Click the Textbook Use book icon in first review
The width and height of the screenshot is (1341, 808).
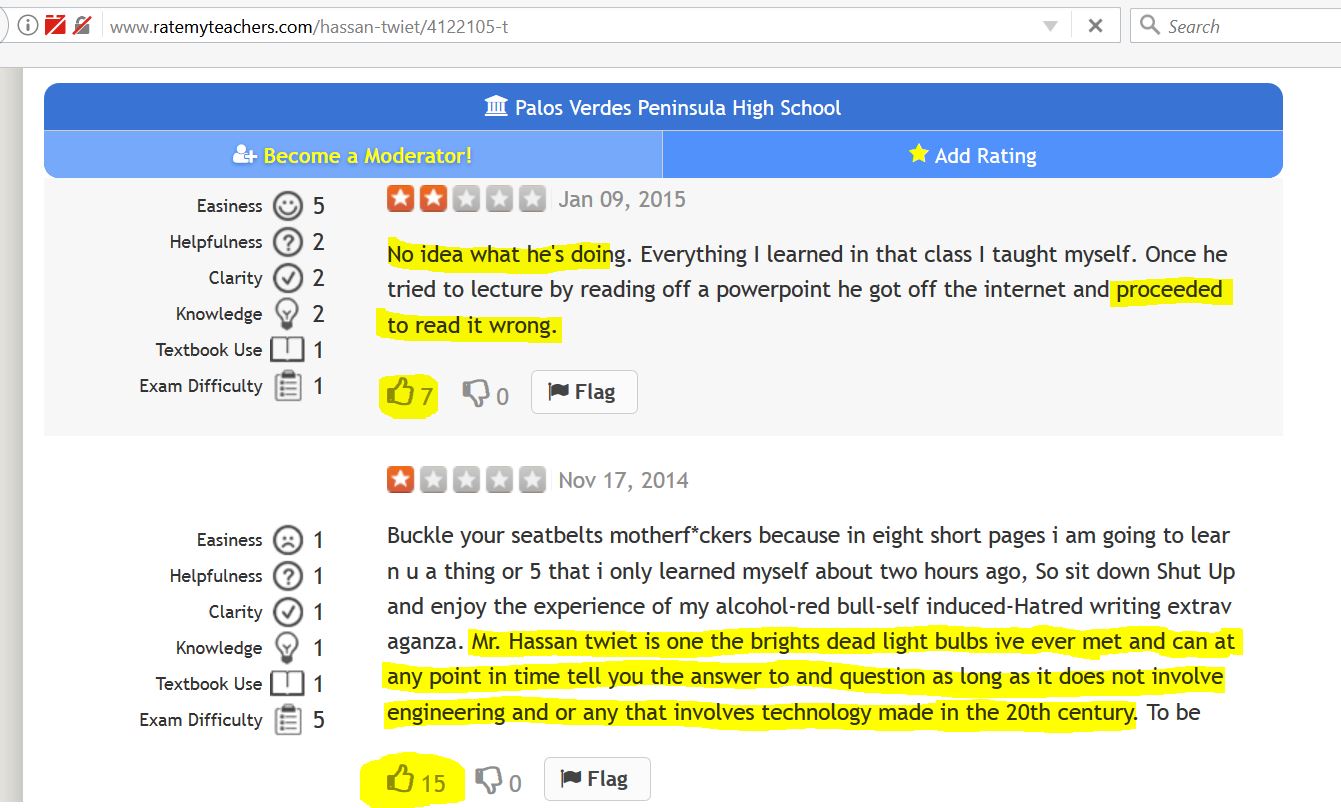click(288, 350)
